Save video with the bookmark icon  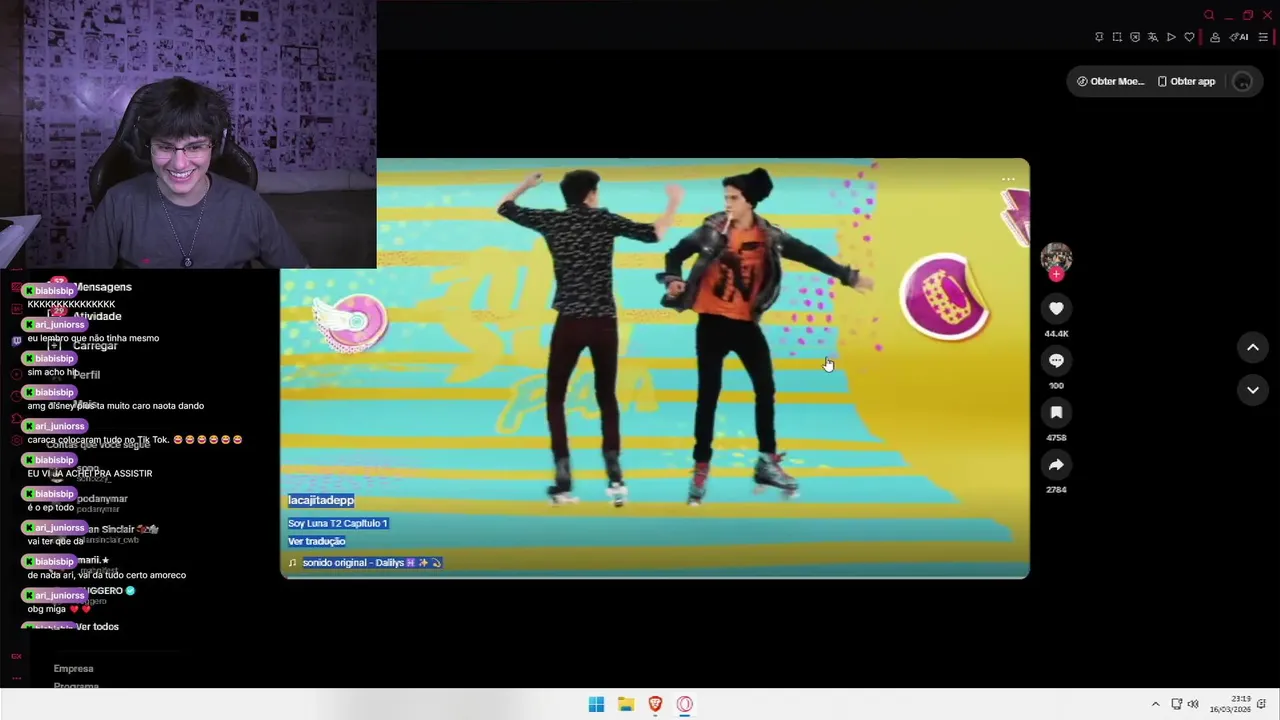click(x=1056, y=413)
